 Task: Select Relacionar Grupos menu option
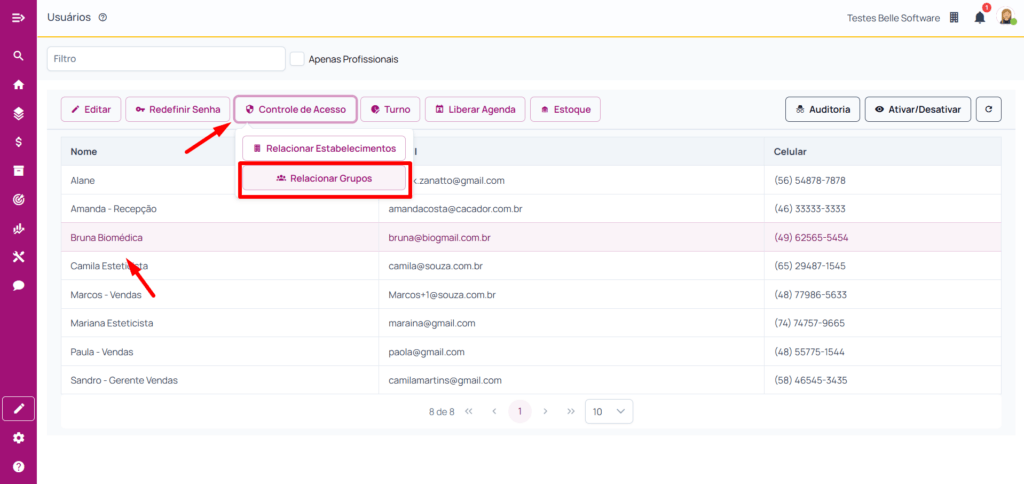324,178
